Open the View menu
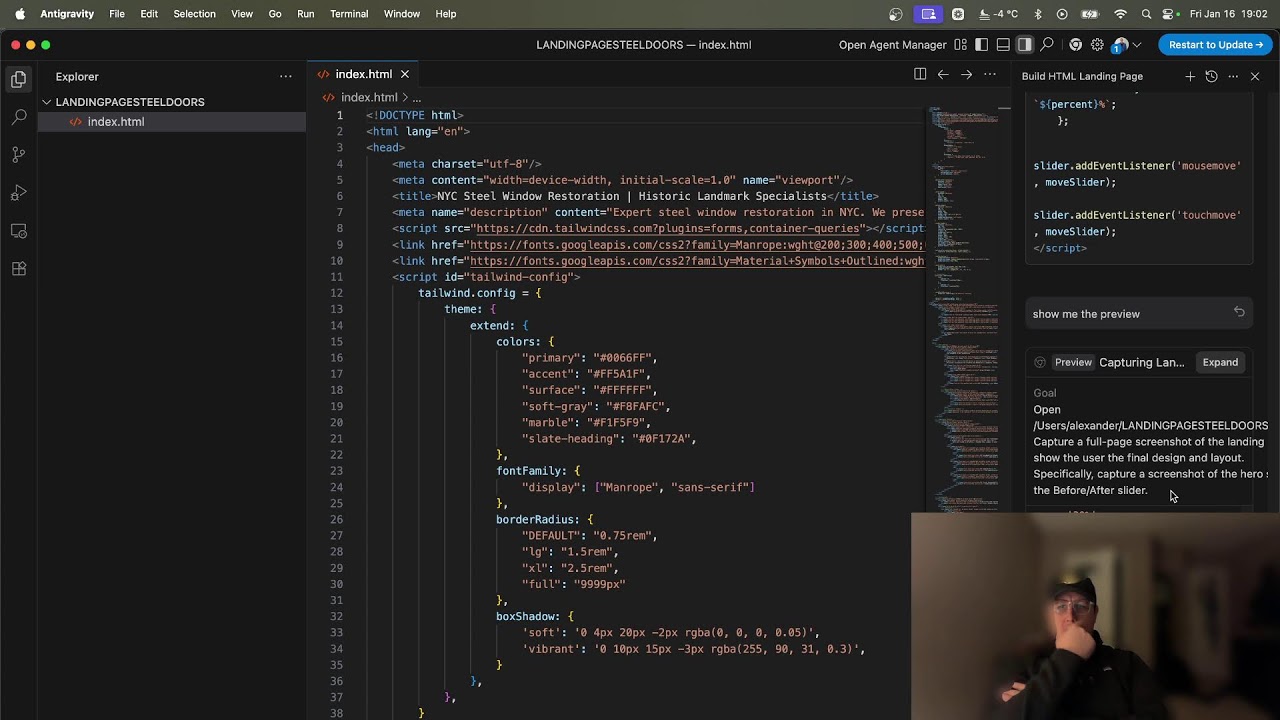The image size is (1280, 720). (x=242, y=14)
